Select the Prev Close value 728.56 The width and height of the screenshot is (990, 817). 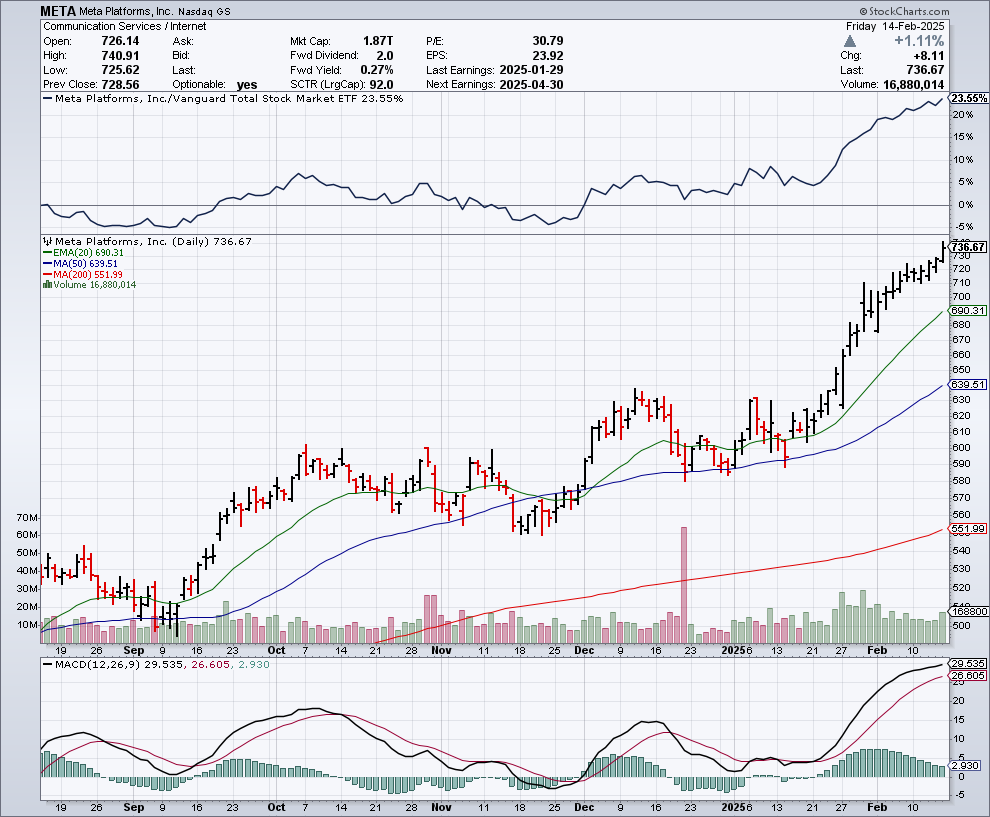[x=120, y=85]
